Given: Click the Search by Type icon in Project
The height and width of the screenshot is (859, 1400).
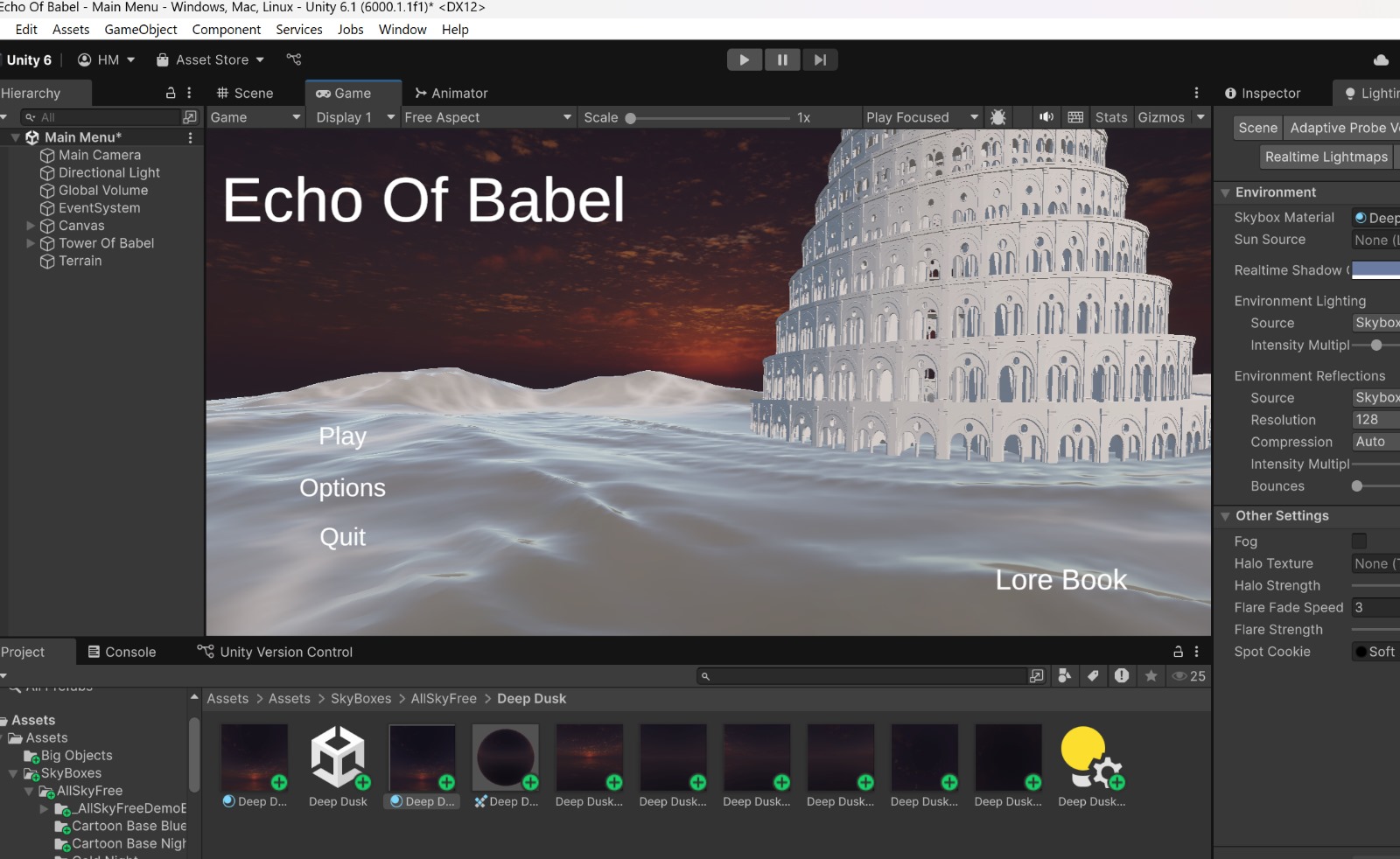Looking at the screenshot, I should point(1064,676).
